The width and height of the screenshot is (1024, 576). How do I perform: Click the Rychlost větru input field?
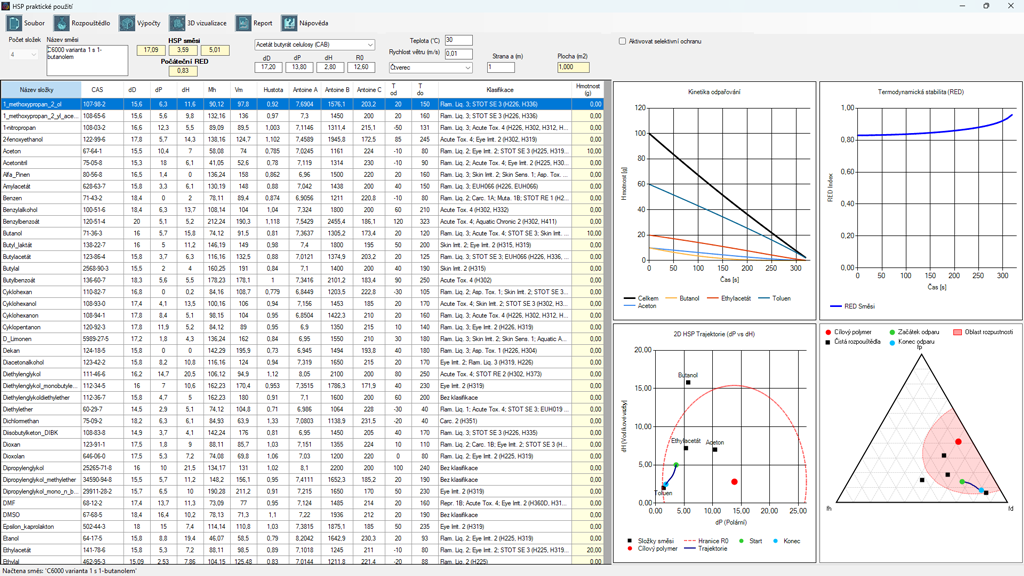(458, 54)
